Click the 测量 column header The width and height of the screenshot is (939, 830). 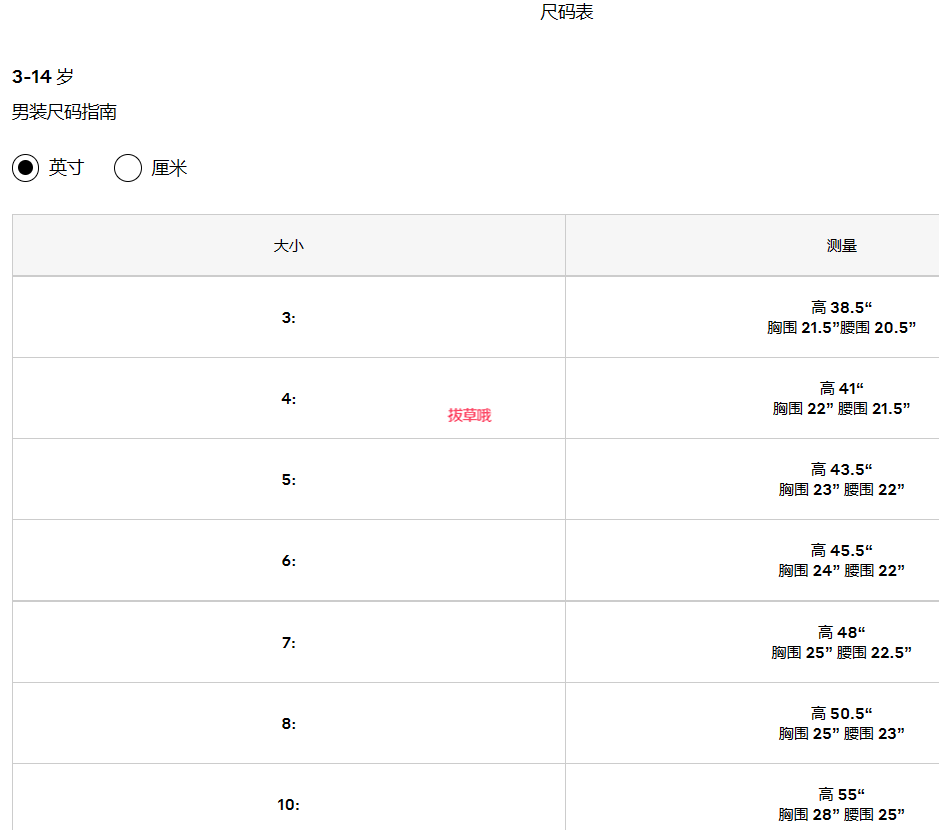pos(842,246)
